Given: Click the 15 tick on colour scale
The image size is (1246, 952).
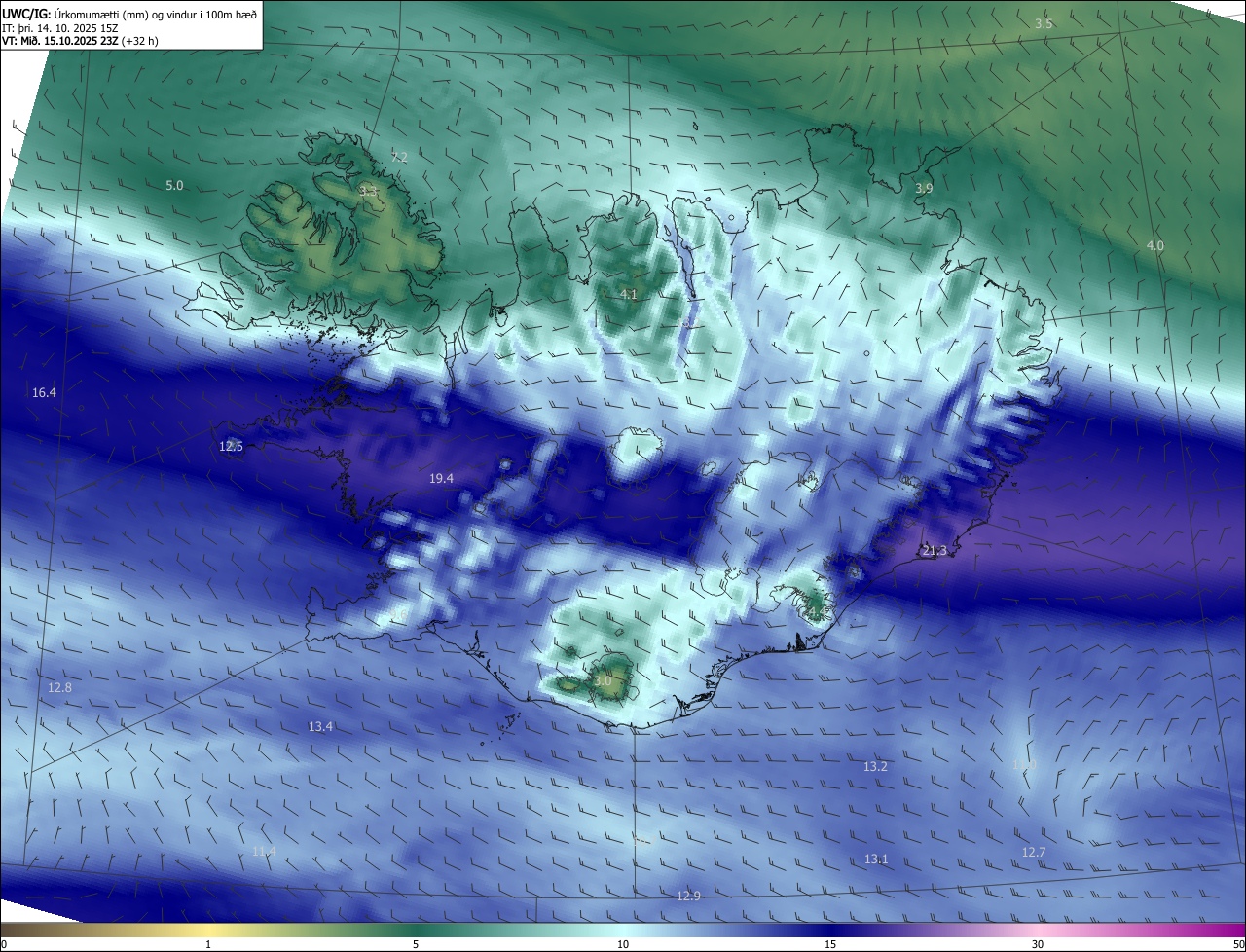Looking at the screenshot, I should 830,944.
